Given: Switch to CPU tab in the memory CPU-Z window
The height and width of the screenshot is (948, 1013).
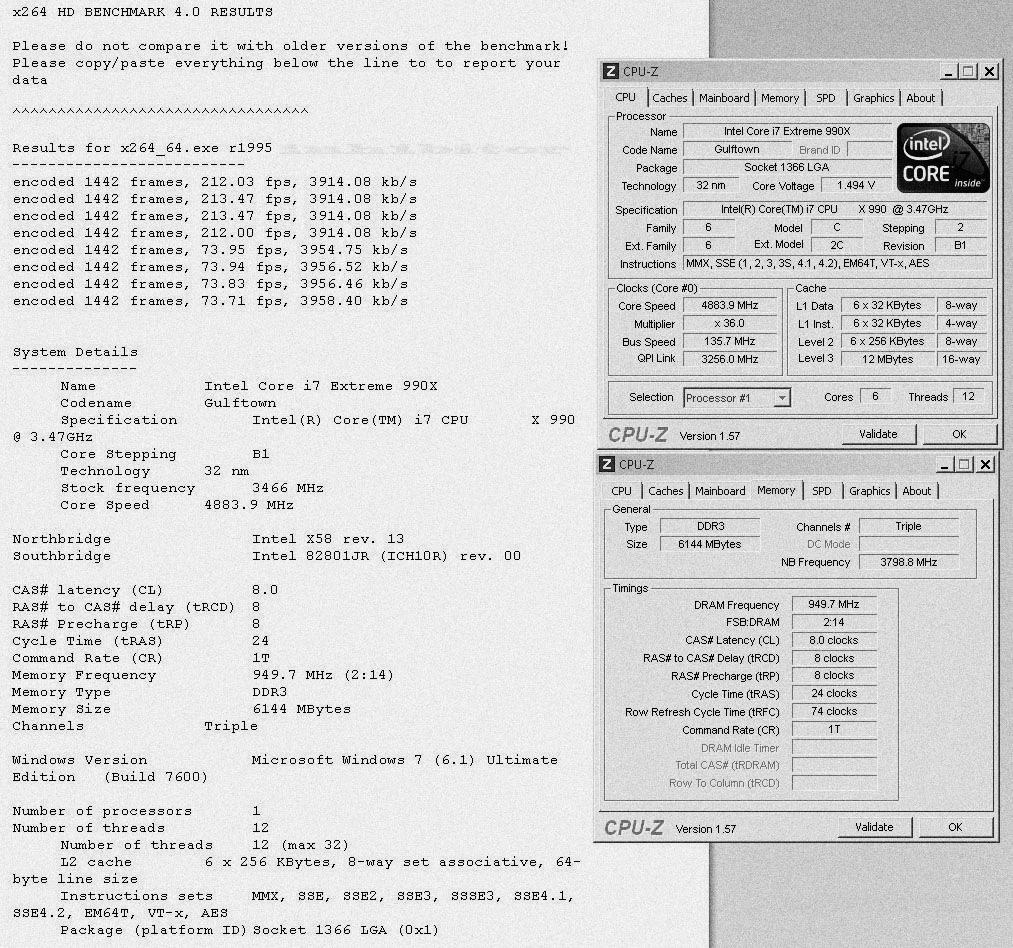Looking at the screenshot, I should 621,491.
